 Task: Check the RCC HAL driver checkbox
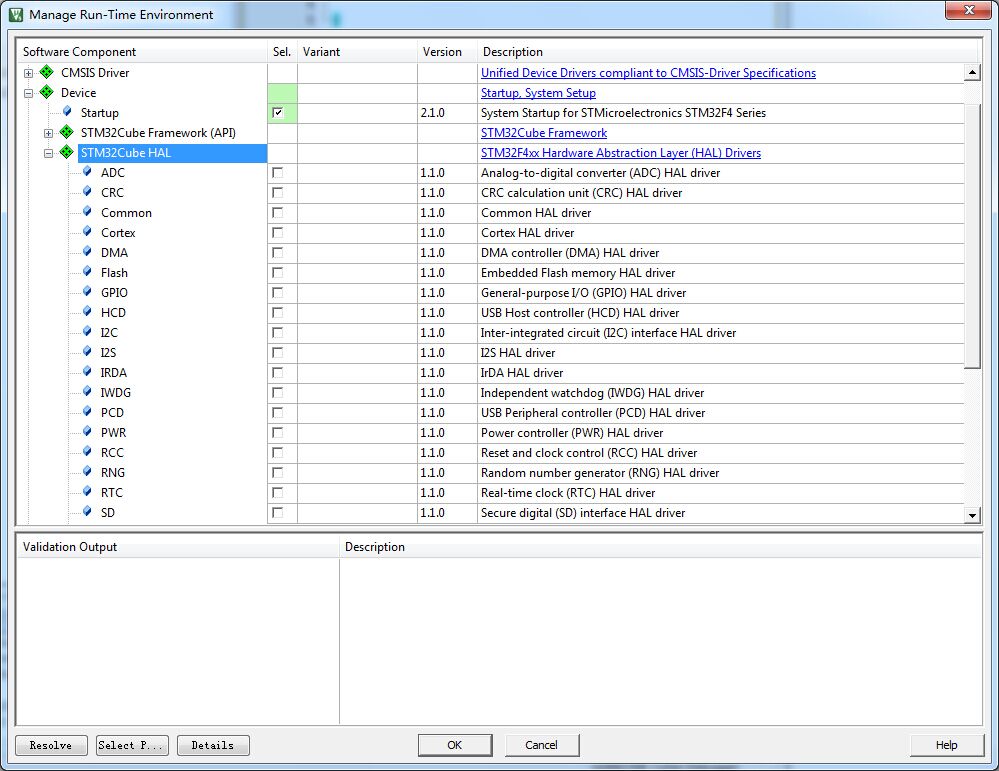(278, 452)
